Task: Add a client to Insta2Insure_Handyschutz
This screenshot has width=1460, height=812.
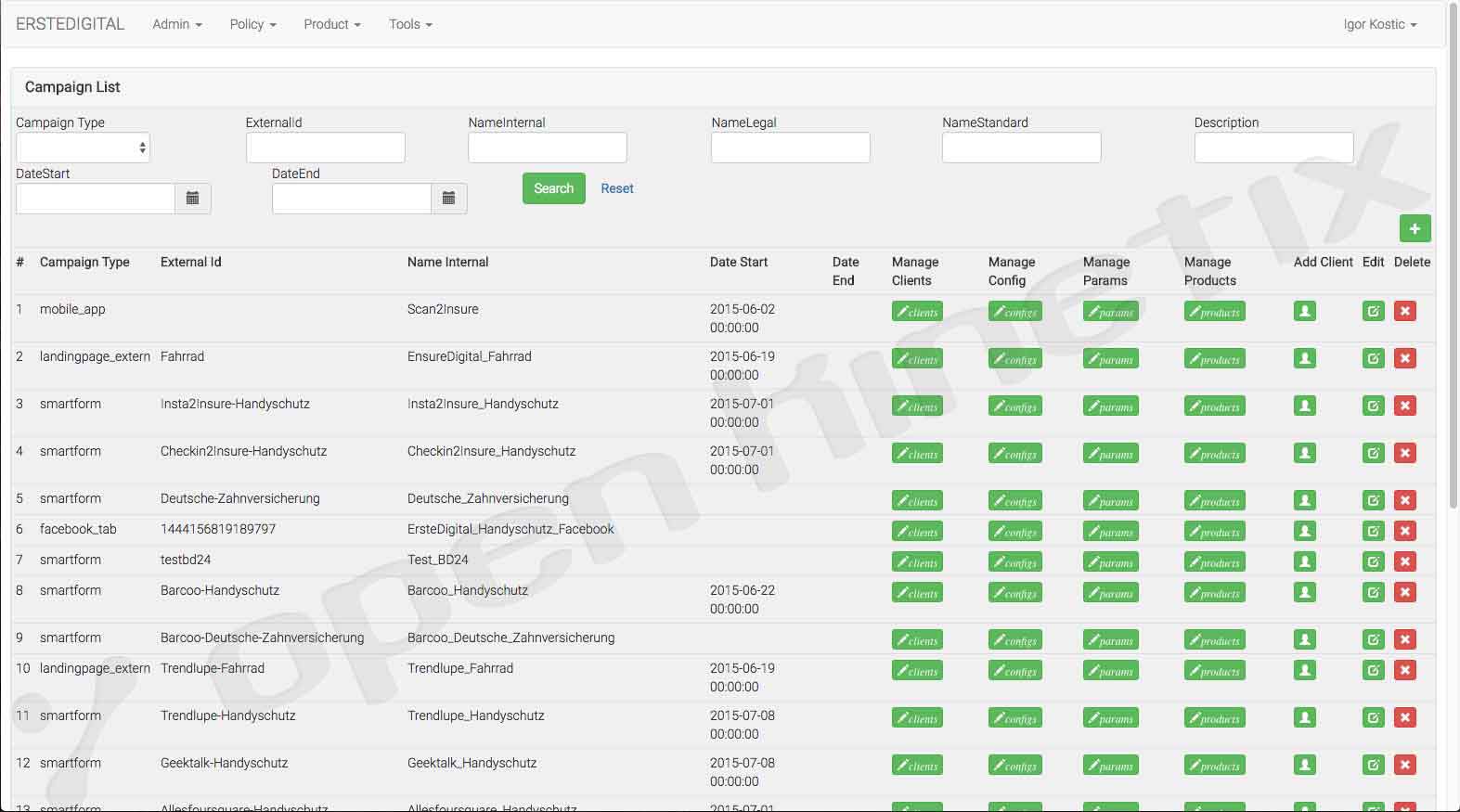Action: pos(1305,406)
